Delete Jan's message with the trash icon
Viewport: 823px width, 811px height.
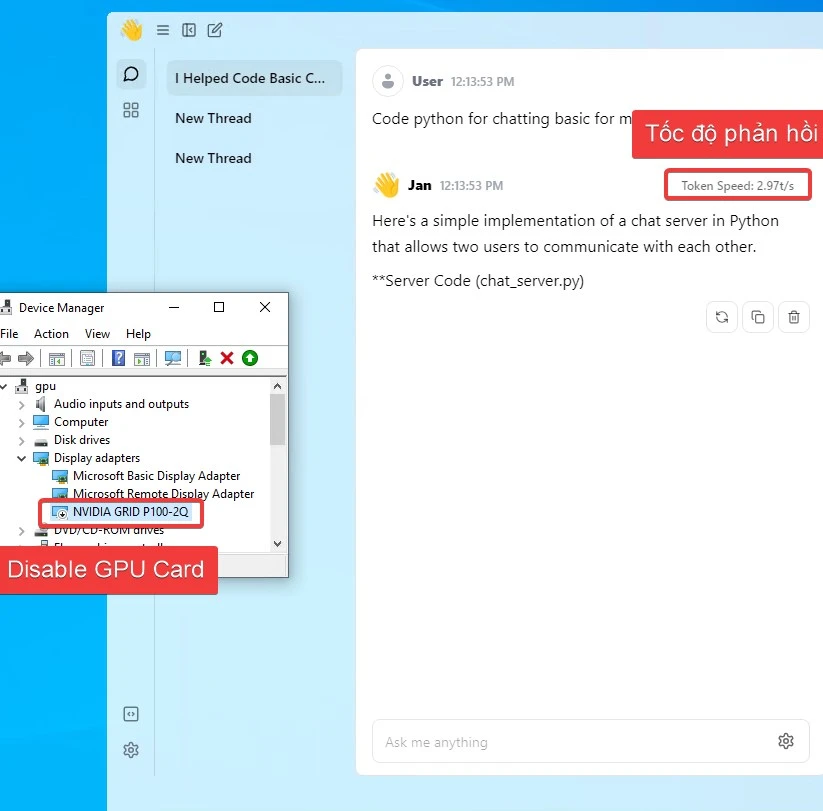click(x=794, y=317)
